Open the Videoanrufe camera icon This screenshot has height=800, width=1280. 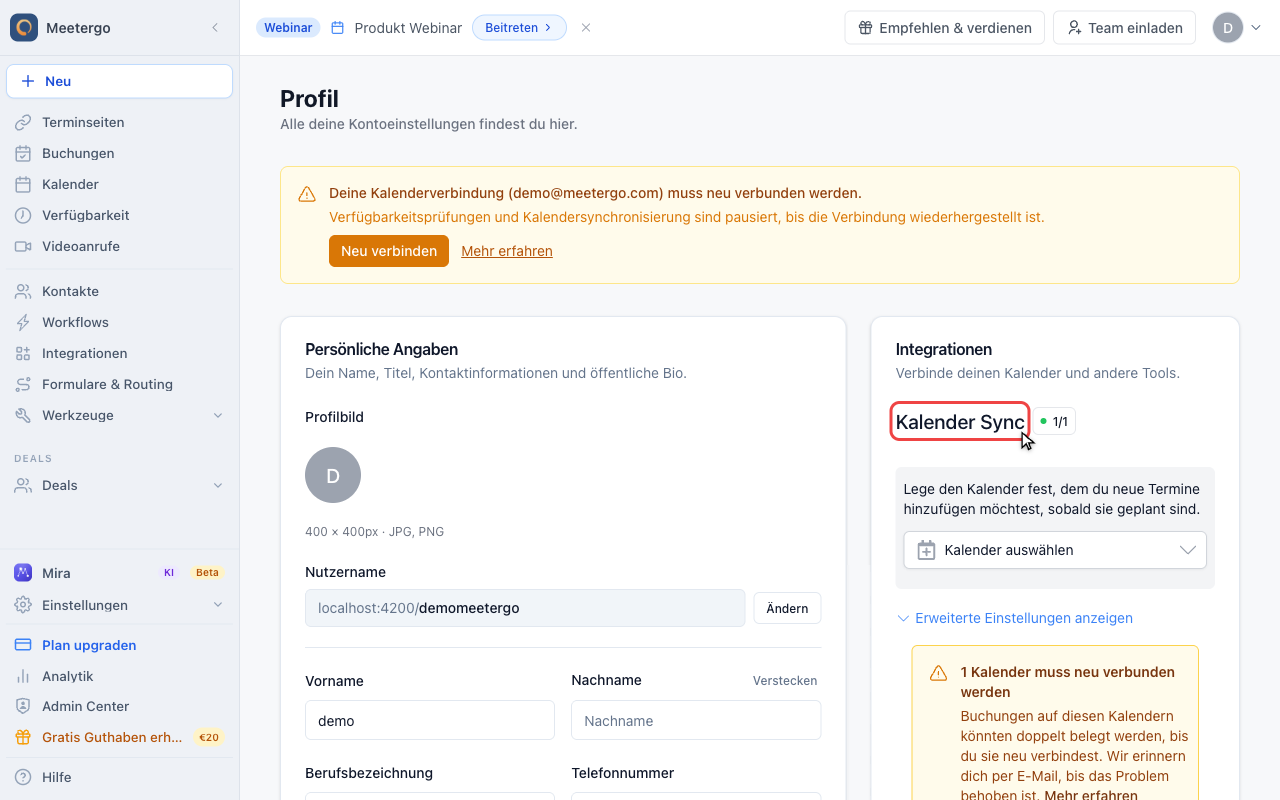point(23,246)
